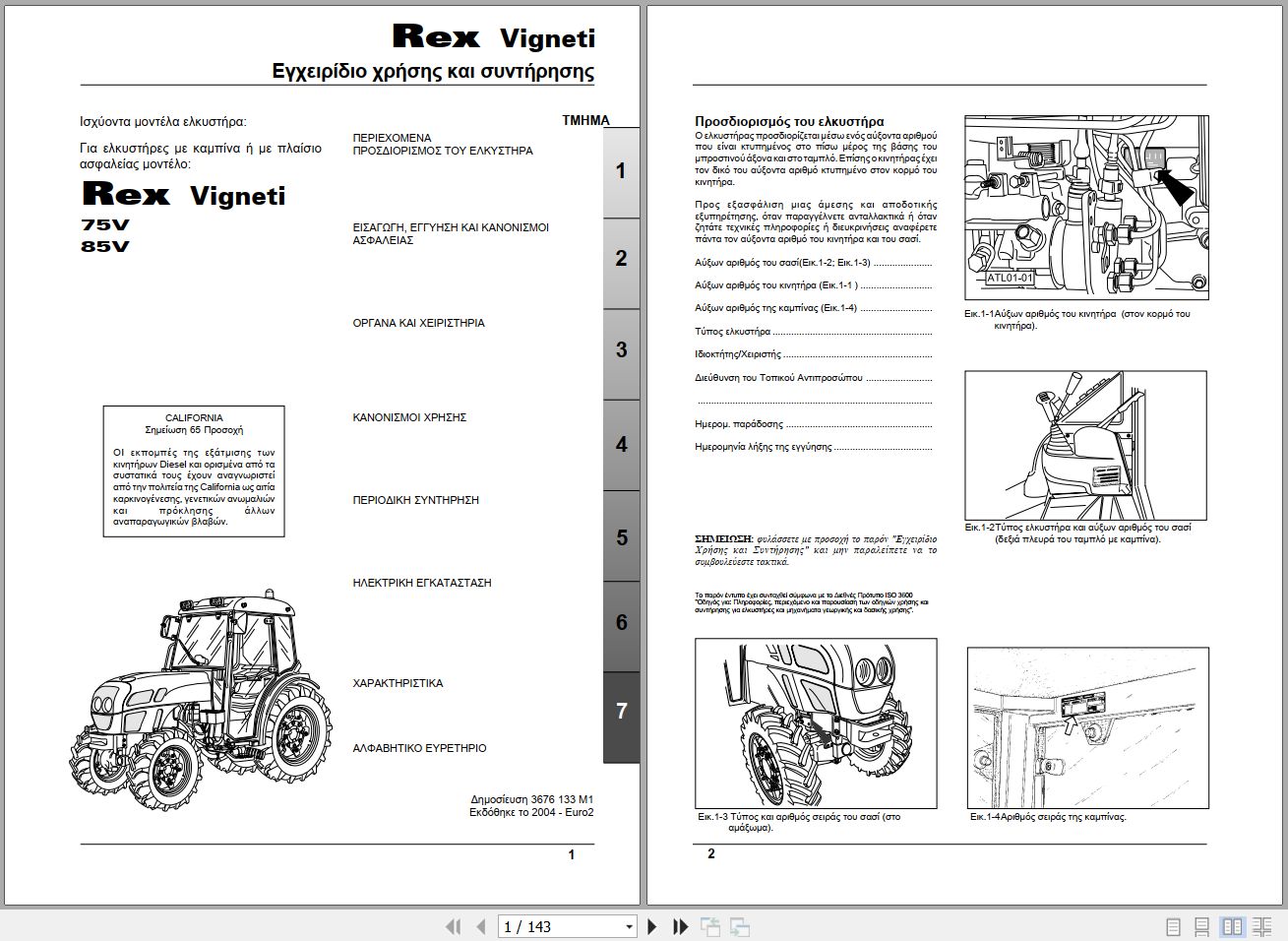Select two-page facing view

pyautogui.click(x=1232, y=926)
